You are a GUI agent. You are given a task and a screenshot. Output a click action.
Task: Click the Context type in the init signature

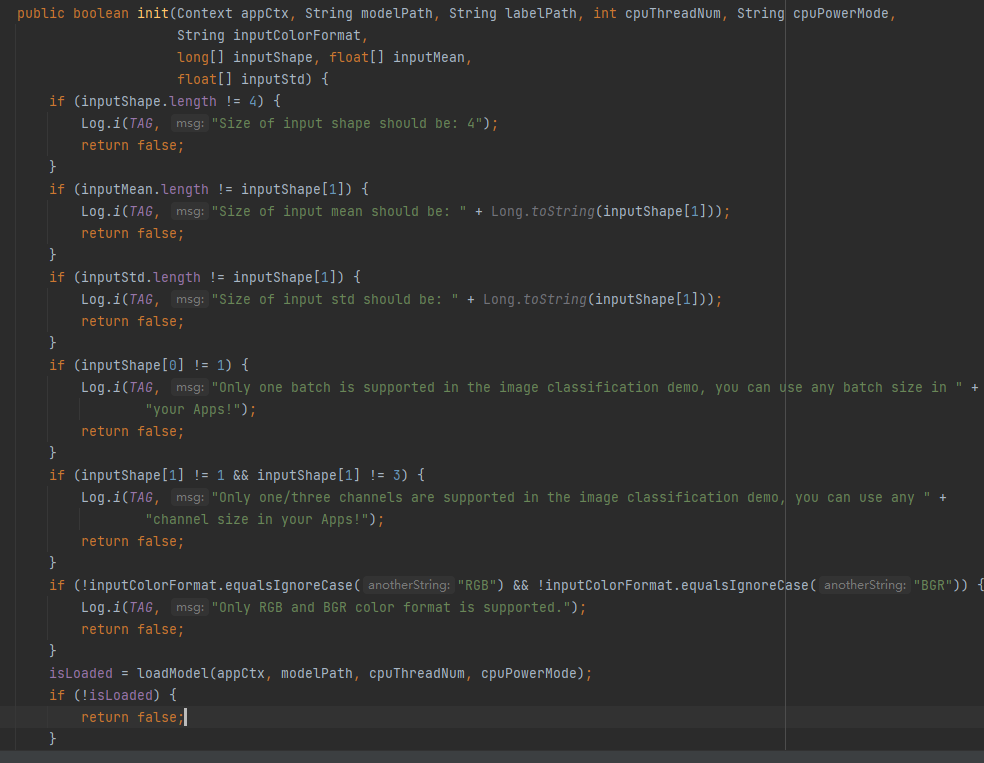pyautogui.click(x=205, y=13)
